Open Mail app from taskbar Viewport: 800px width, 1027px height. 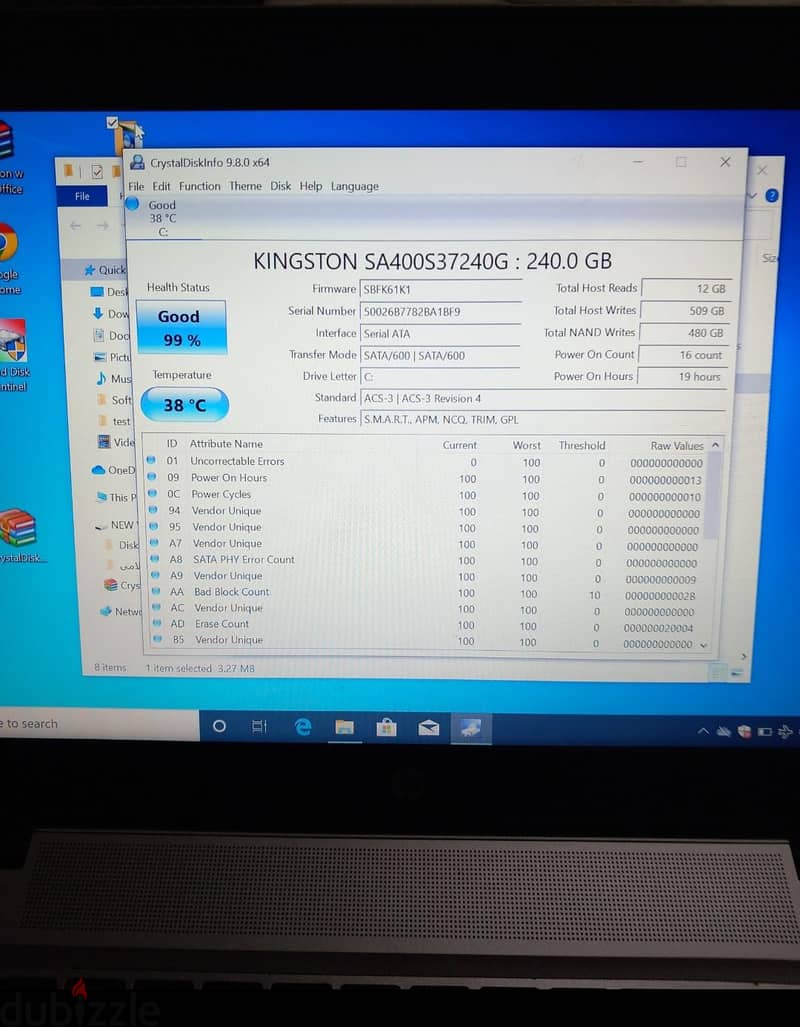[429, 728]
